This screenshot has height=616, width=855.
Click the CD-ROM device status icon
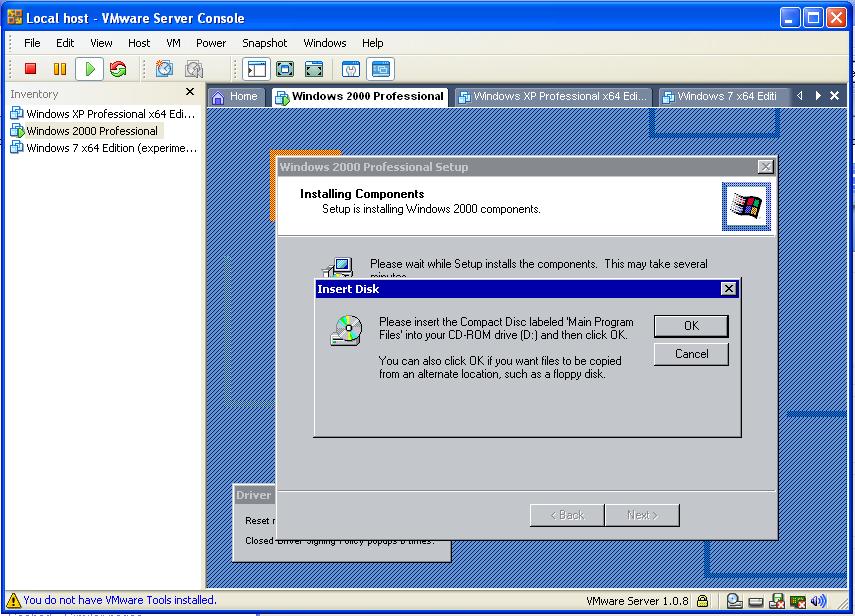click(x=734, y=601)
